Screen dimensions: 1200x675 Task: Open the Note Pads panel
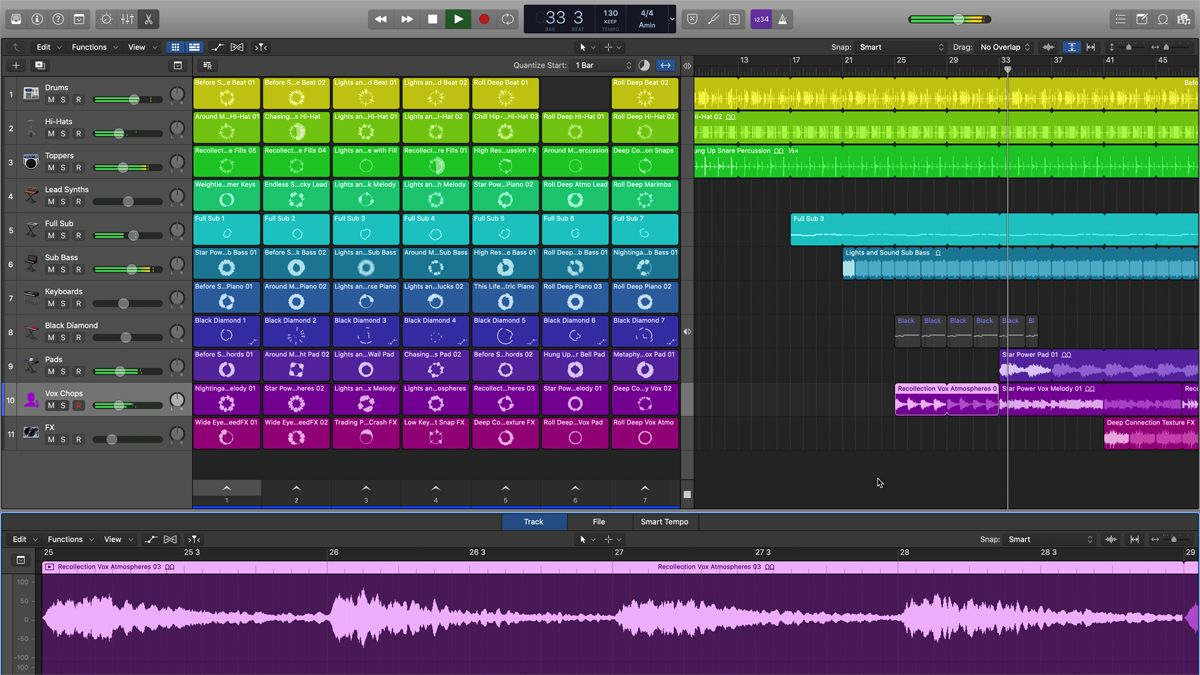tap(1142, 19)
